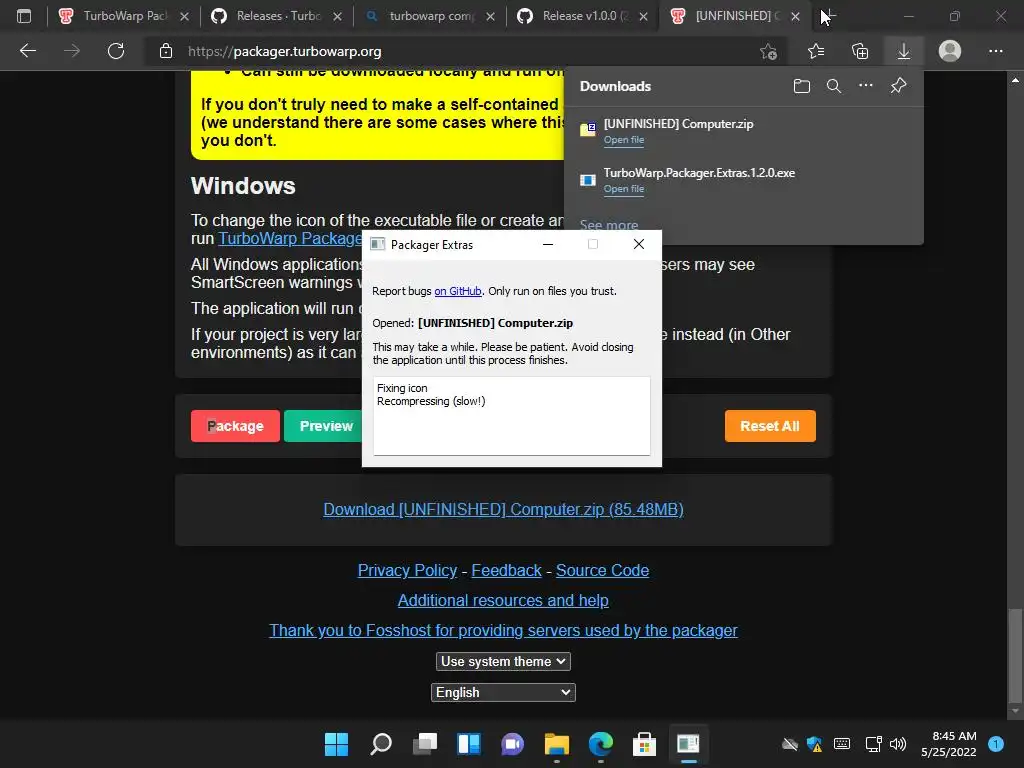
Task: Open more options in Downloads panel
Action: pyautogui.click(x=866, y=86)
